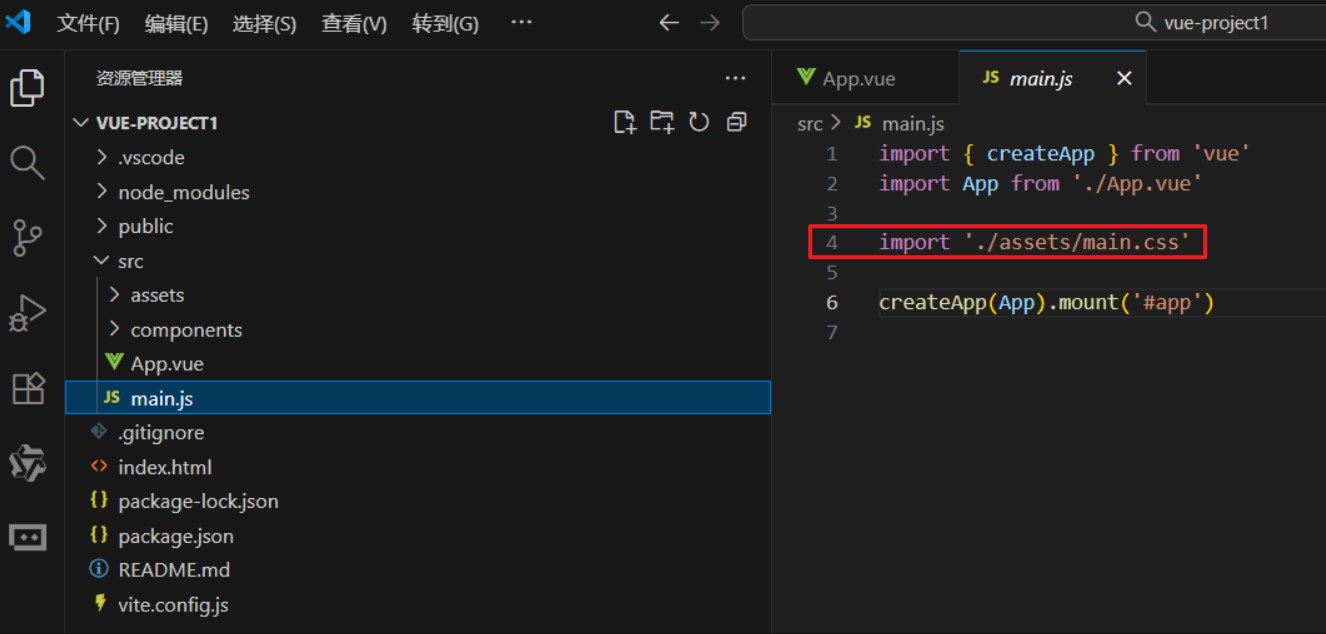Open the 转到(G) menu
Image resolution: width=1326 pixels, height=634 pixels.
tap(445, 24)
